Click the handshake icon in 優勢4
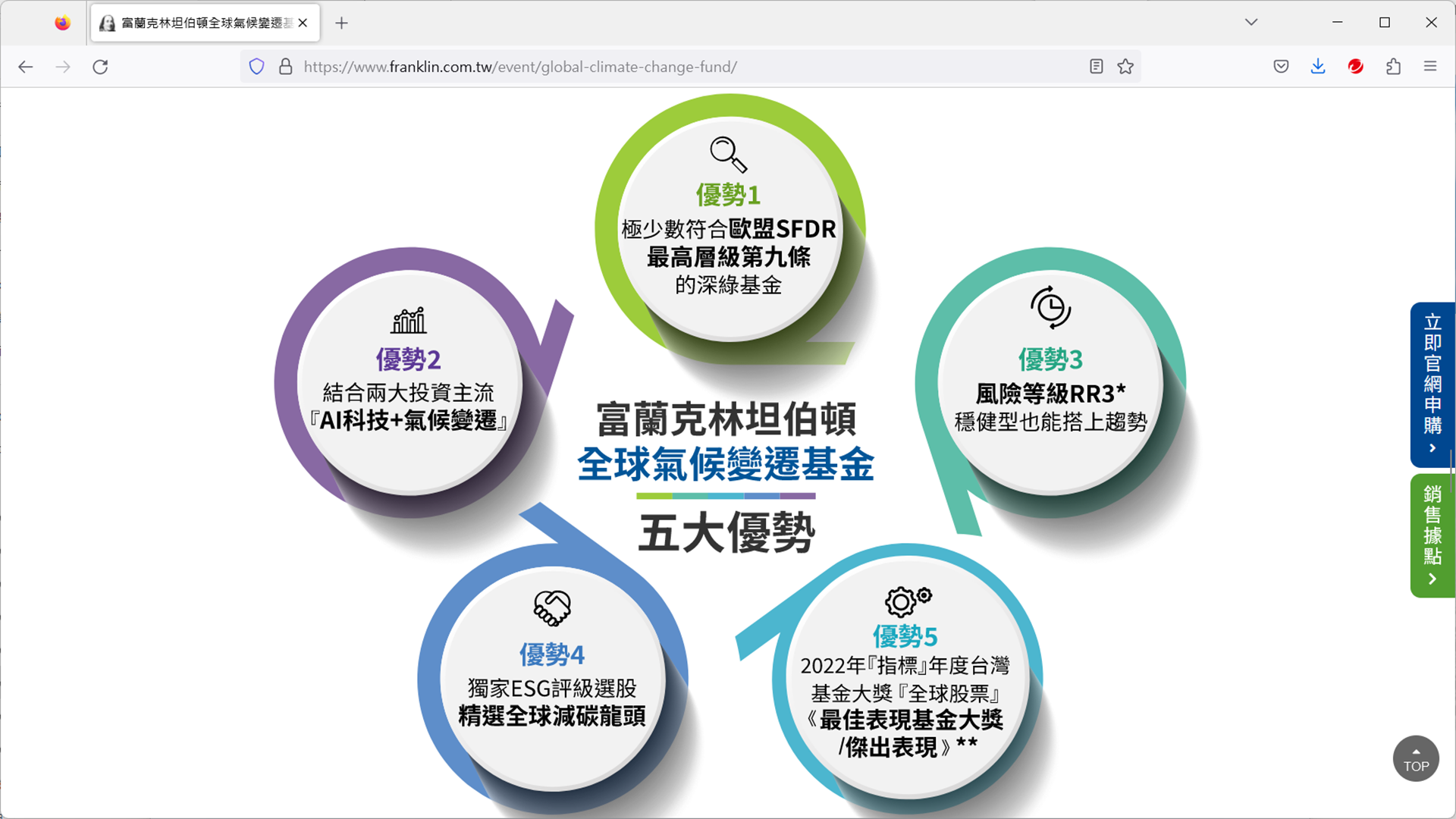This screenshot has width=1456, height=819. coord(552,608)
